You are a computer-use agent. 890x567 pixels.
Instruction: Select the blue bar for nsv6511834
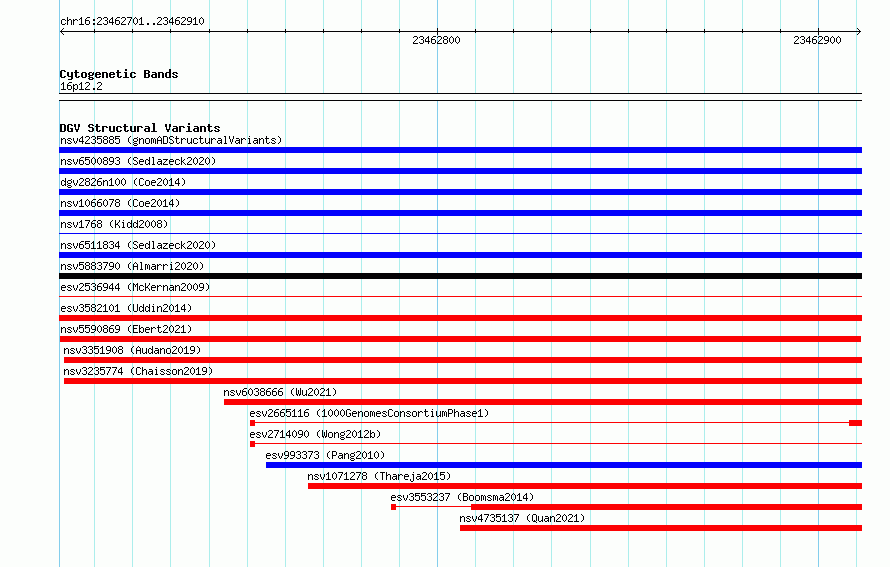(460, 255)
